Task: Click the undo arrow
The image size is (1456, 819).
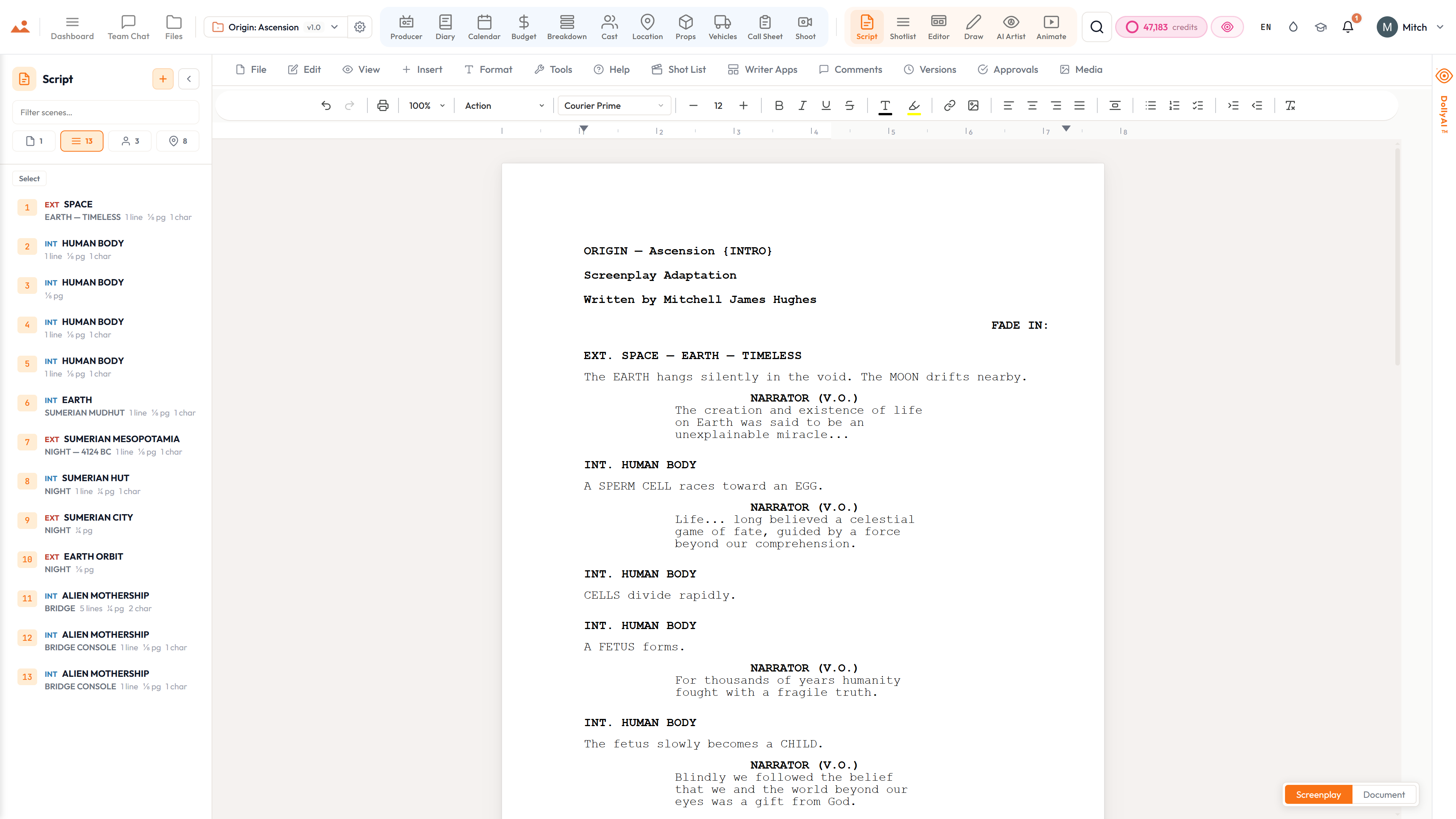Action: pyautogui.click(x=326, y=106)
